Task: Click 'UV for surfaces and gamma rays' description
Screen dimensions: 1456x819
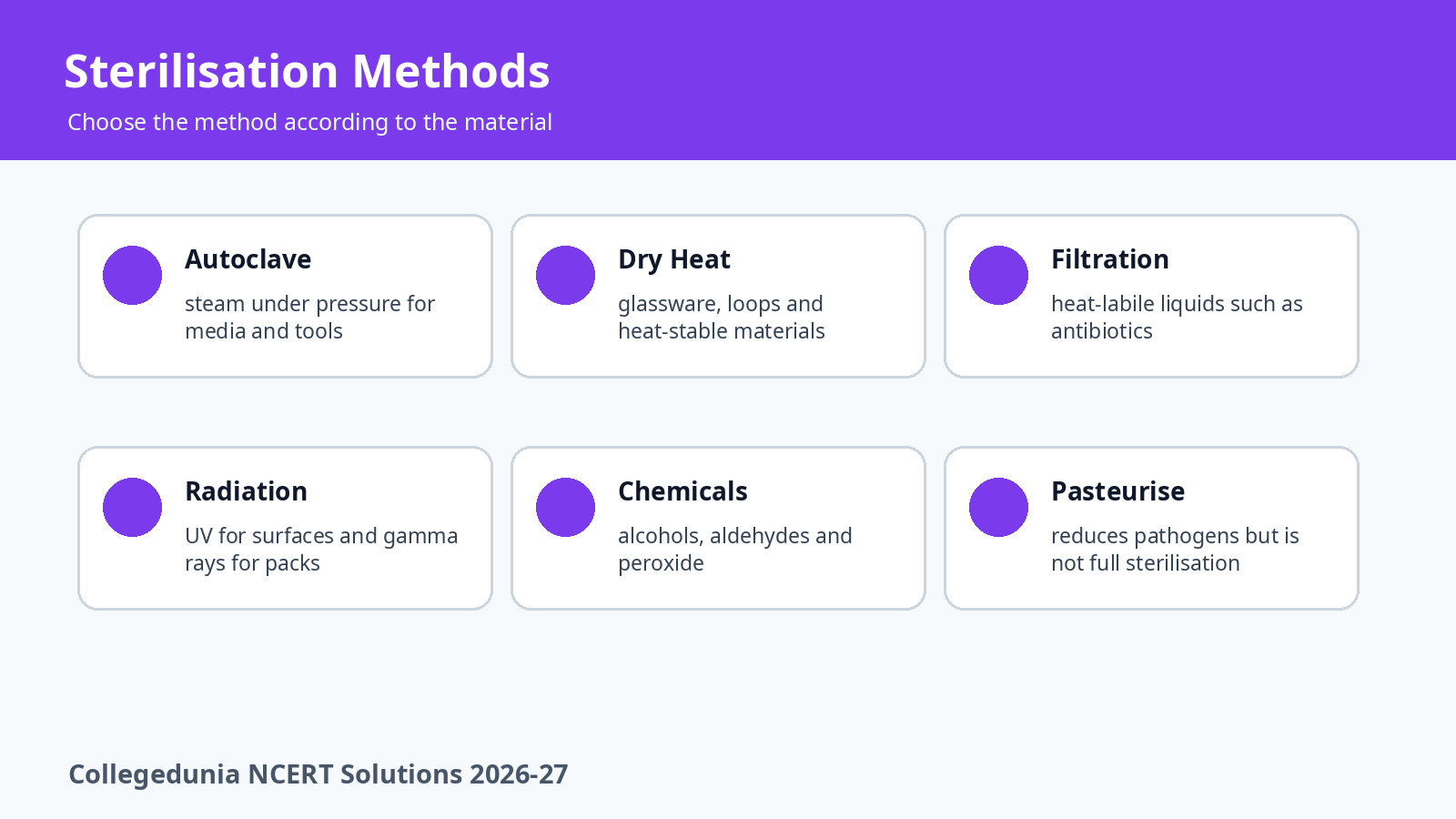Action: click(x=321, y=550)
